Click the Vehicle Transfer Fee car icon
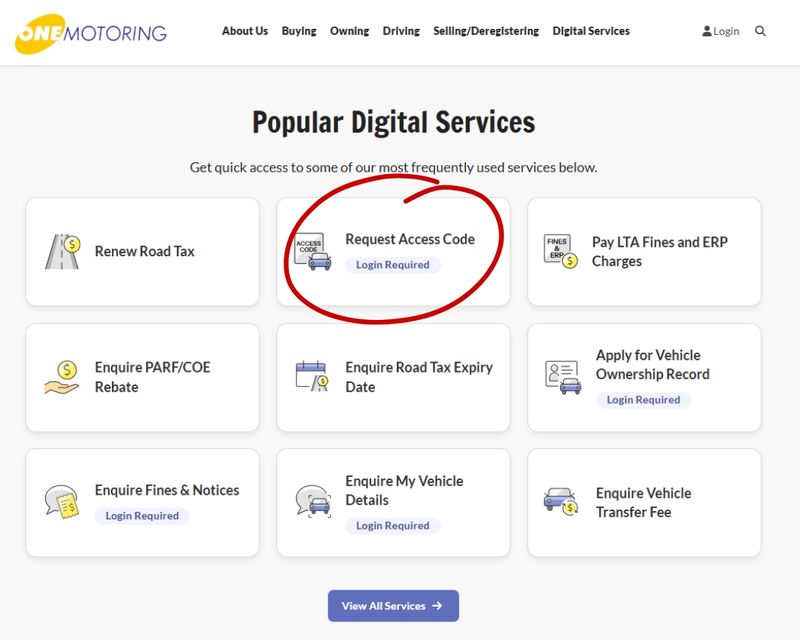800x640 pixels. (561, 501)
